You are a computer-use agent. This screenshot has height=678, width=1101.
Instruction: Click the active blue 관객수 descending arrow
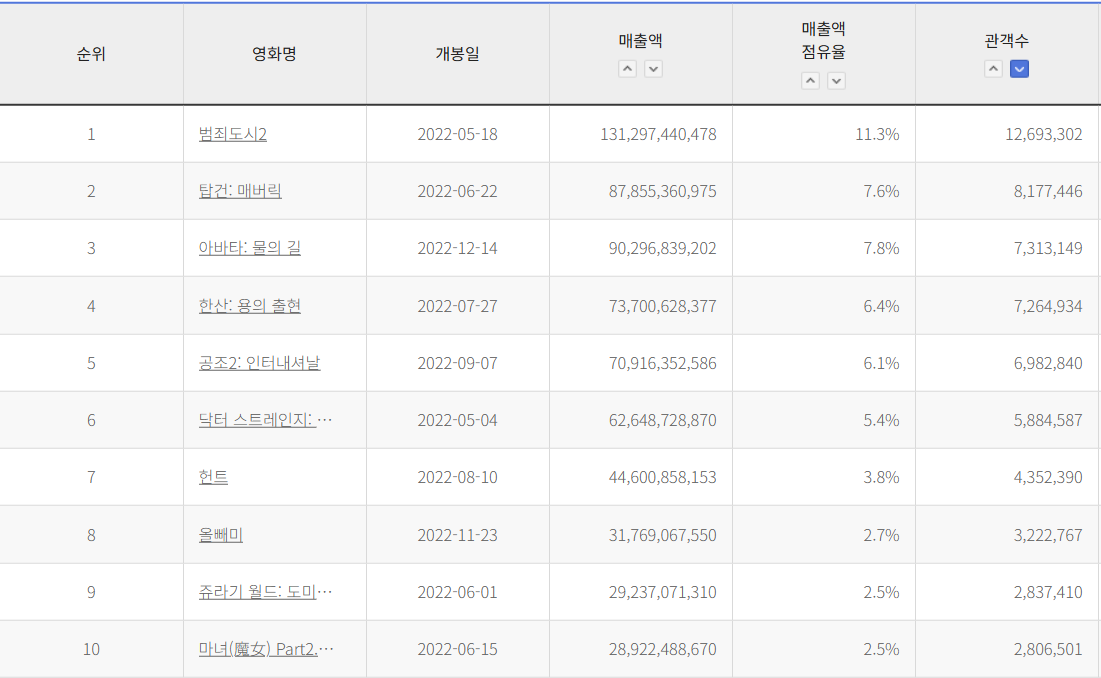(1019, 69)
